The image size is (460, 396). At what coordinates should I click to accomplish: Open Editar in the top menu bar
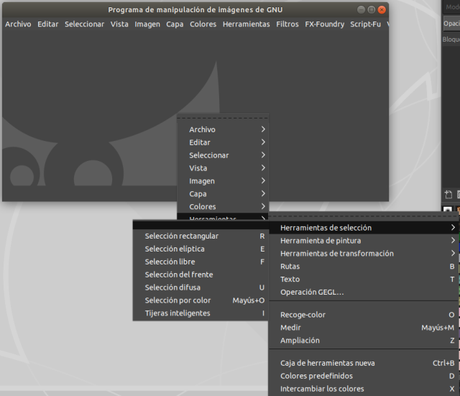[x=48, y=24]
